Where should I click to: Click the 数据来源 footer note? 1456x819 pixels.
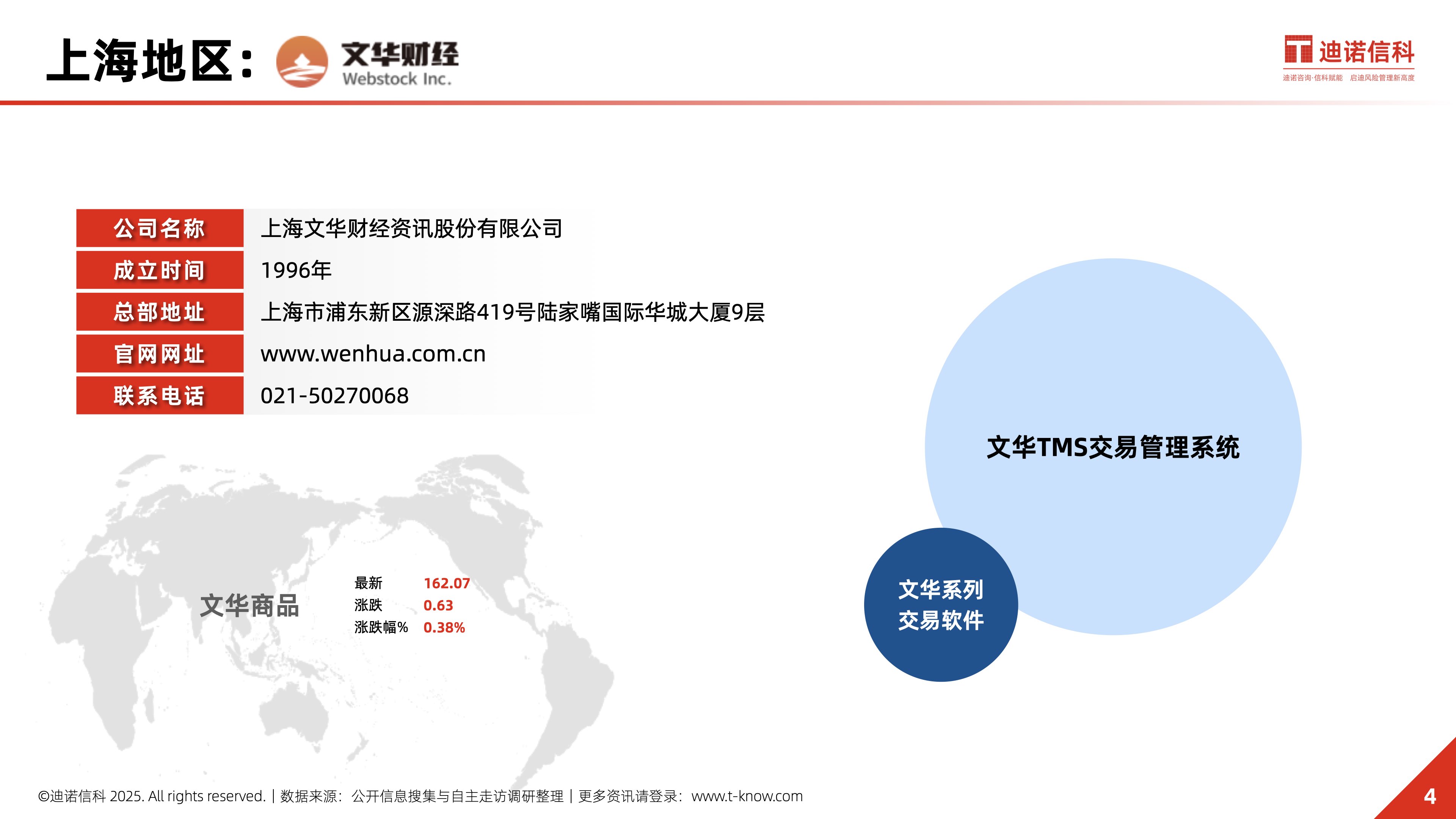click(x=422, y=796)
